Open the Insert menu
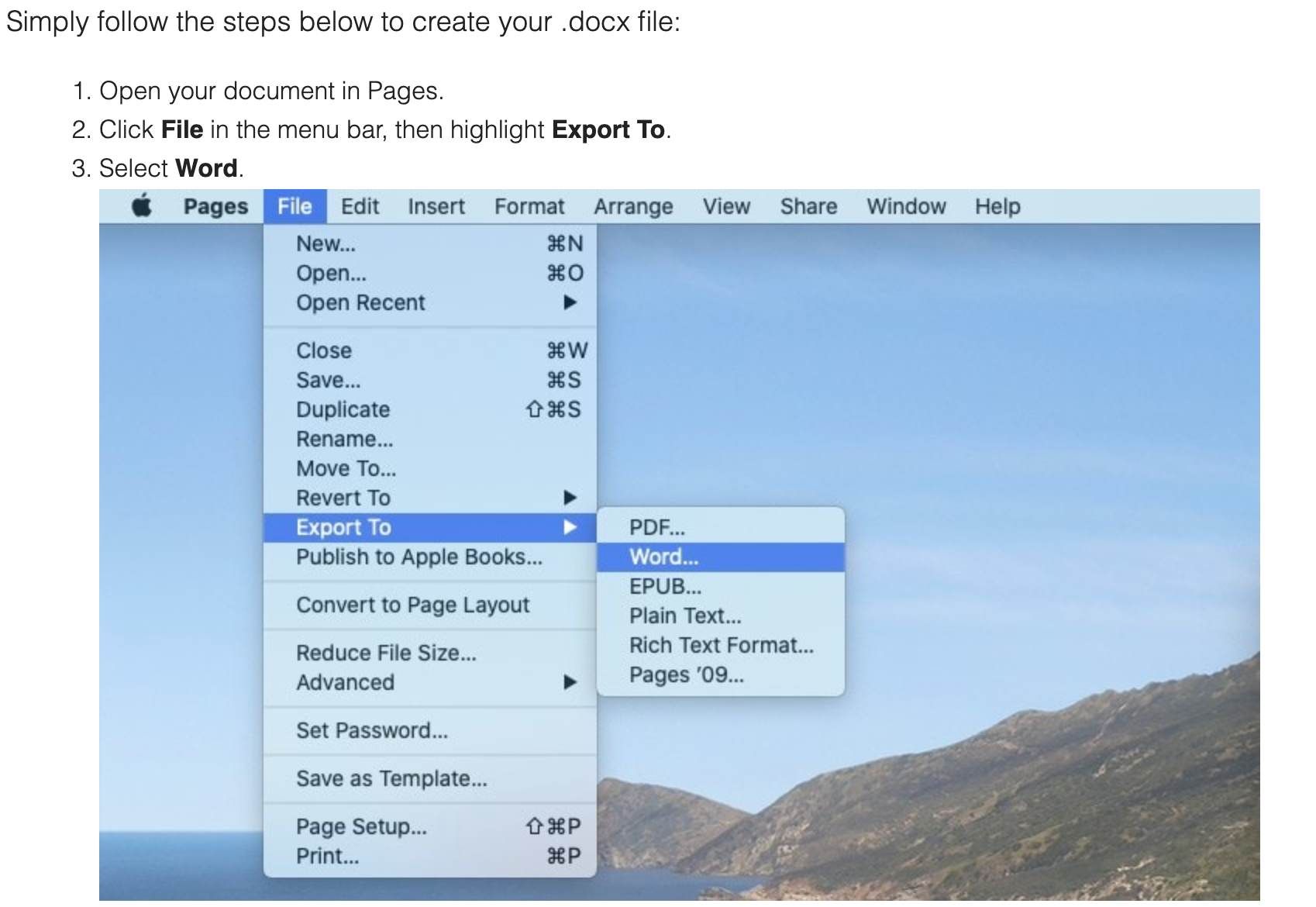This screenshot has width=1316, height=907. coord(436,206)
